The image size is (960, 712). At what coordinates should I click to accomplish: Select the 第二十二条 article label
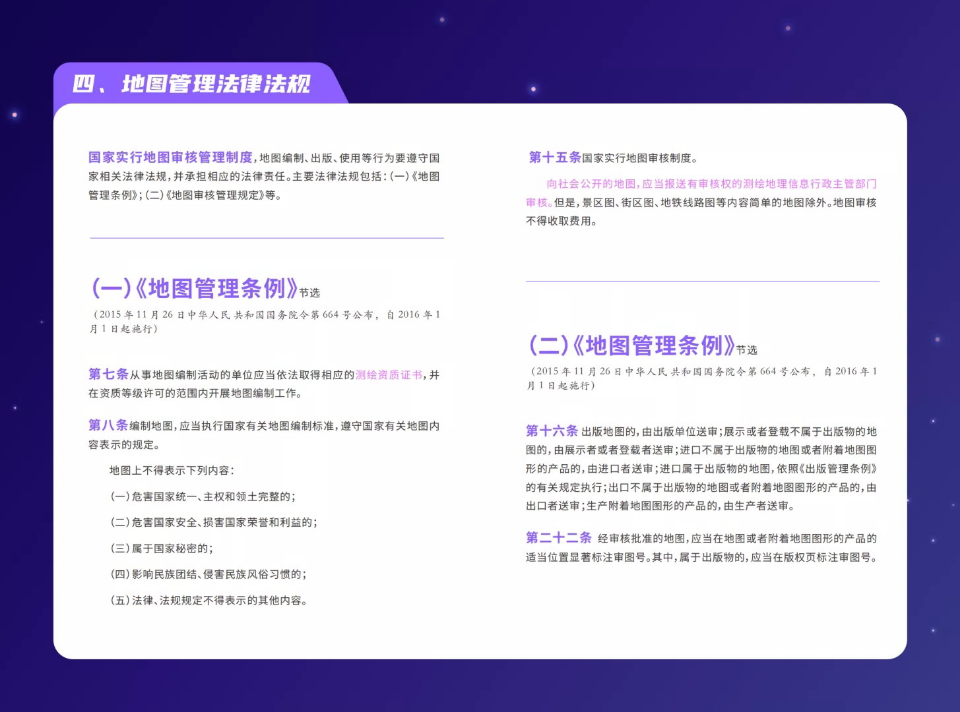(x=558, y=538)
